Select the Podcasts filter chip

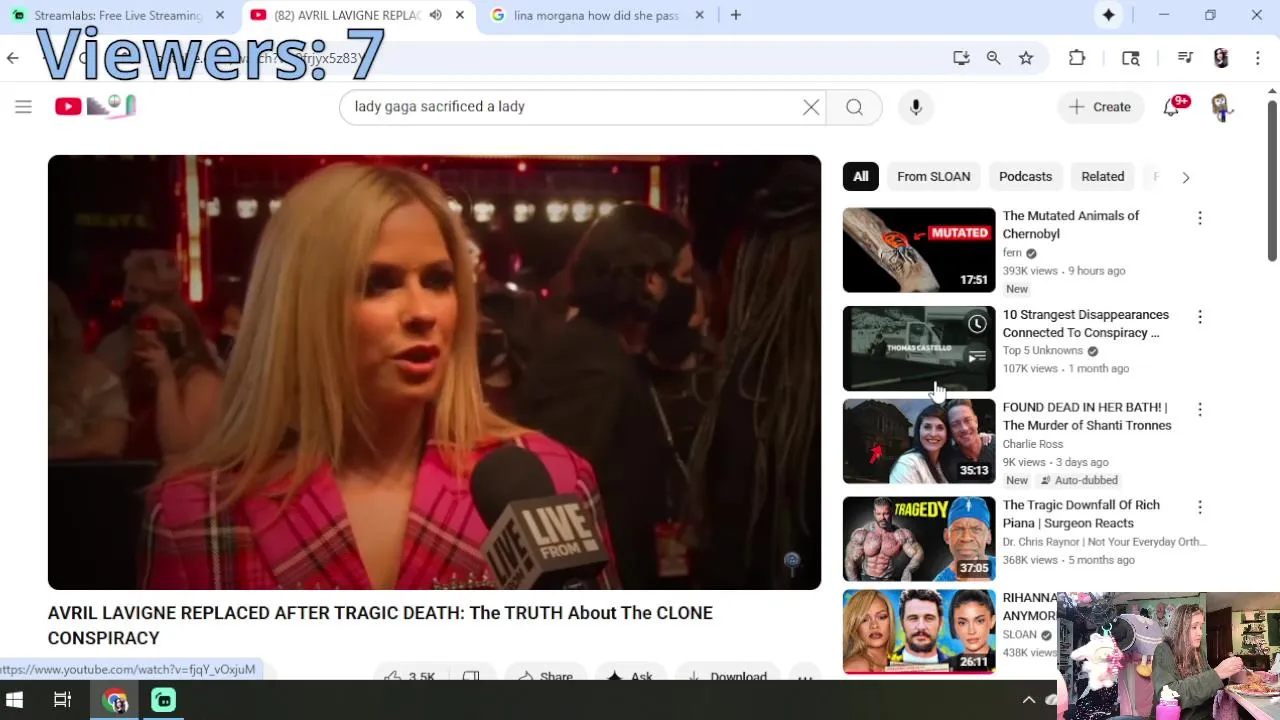point(1025,176)
